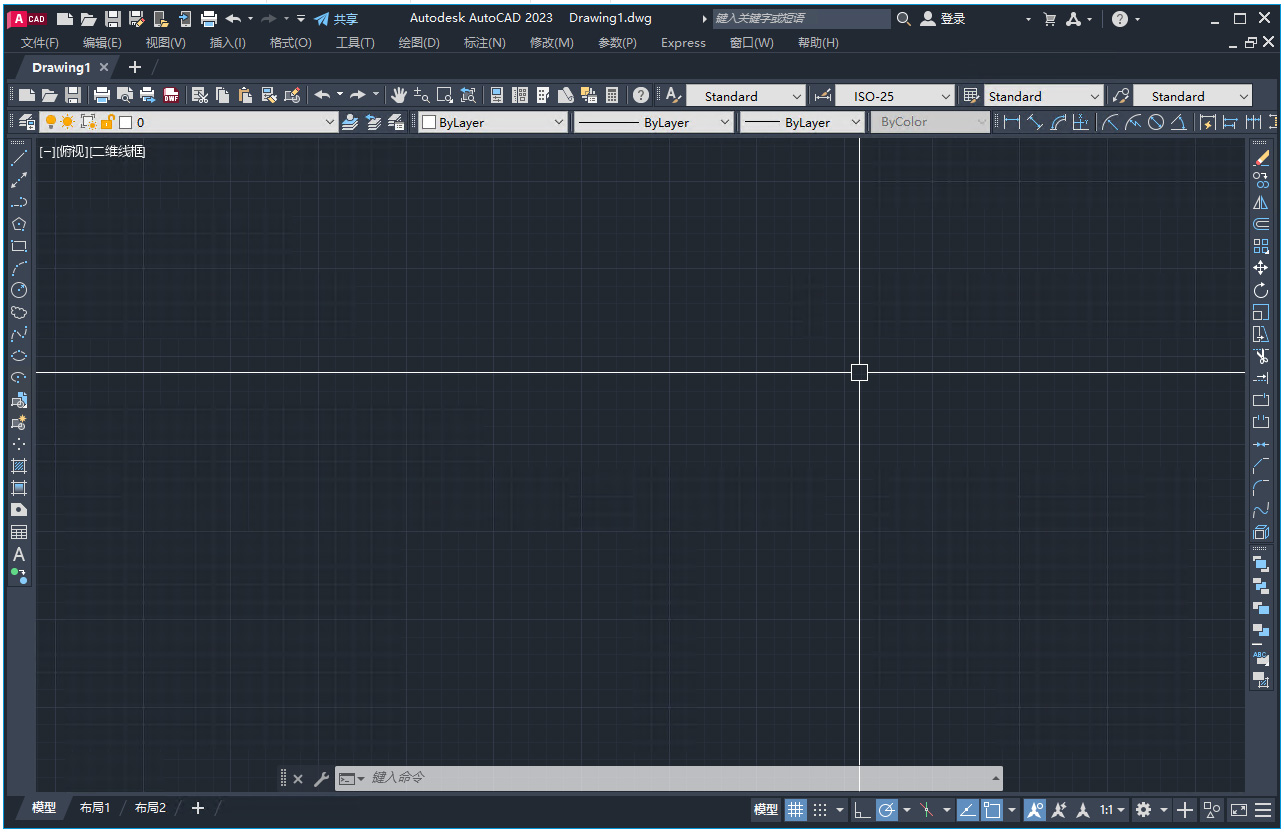This screenshot has height=832, width=1284.
Task: Switch to the 布局1 layout tab
Action: (x=94, y=807)
